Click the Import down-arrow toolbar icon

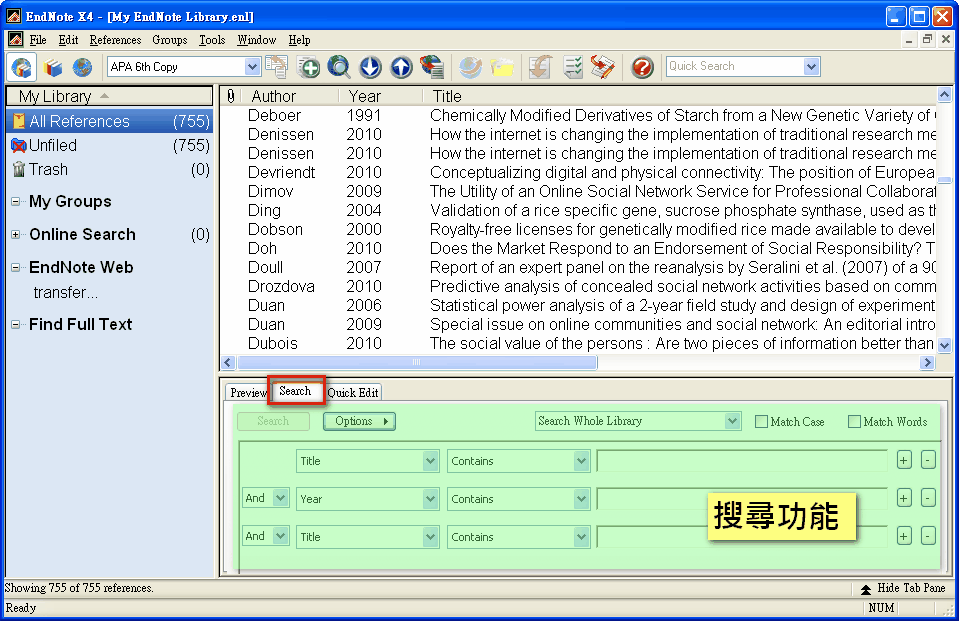(x=370, y=67)
